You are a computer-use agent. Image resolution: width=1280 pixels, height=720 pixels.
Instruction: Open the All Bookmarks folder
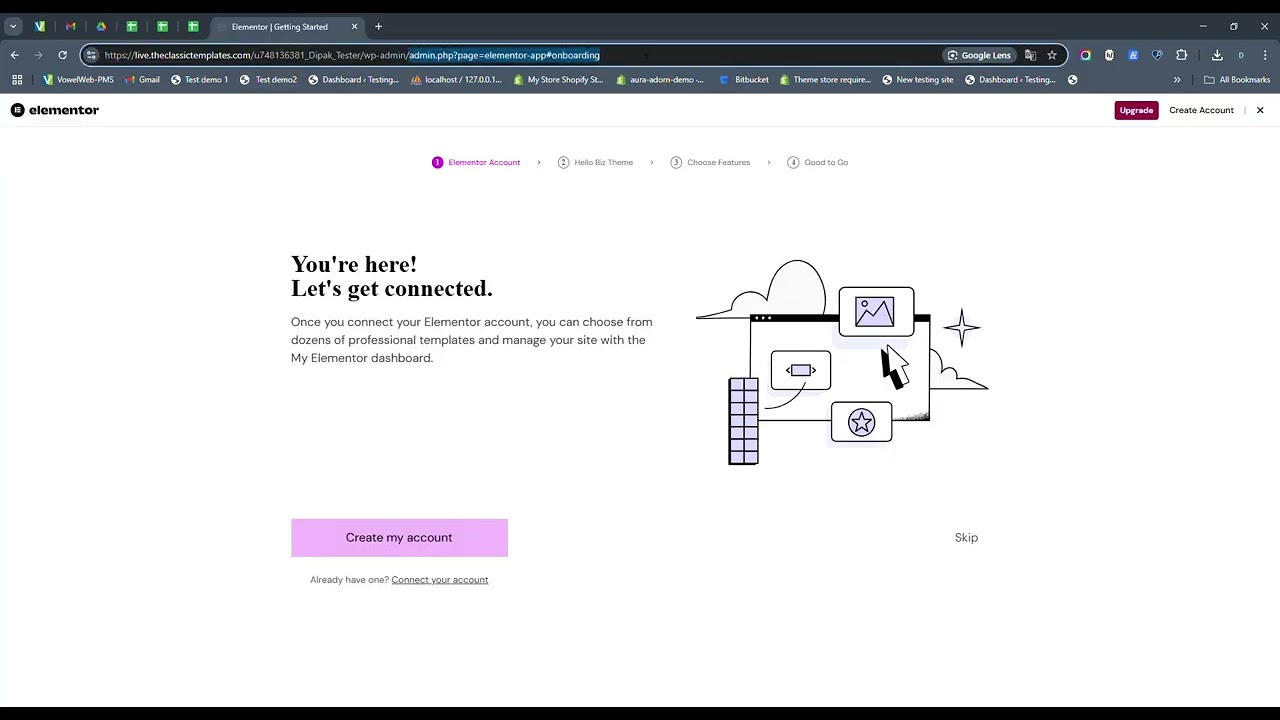click(1237, 80)
